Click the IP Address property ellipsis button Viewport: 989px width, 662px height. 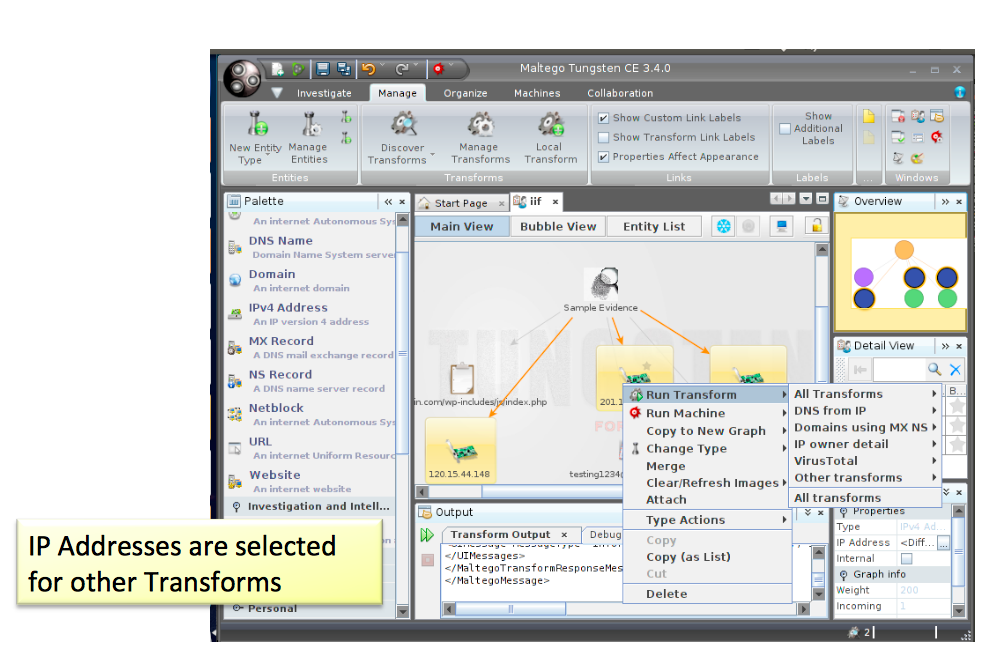pyautogui.click(x=944, y=543)
